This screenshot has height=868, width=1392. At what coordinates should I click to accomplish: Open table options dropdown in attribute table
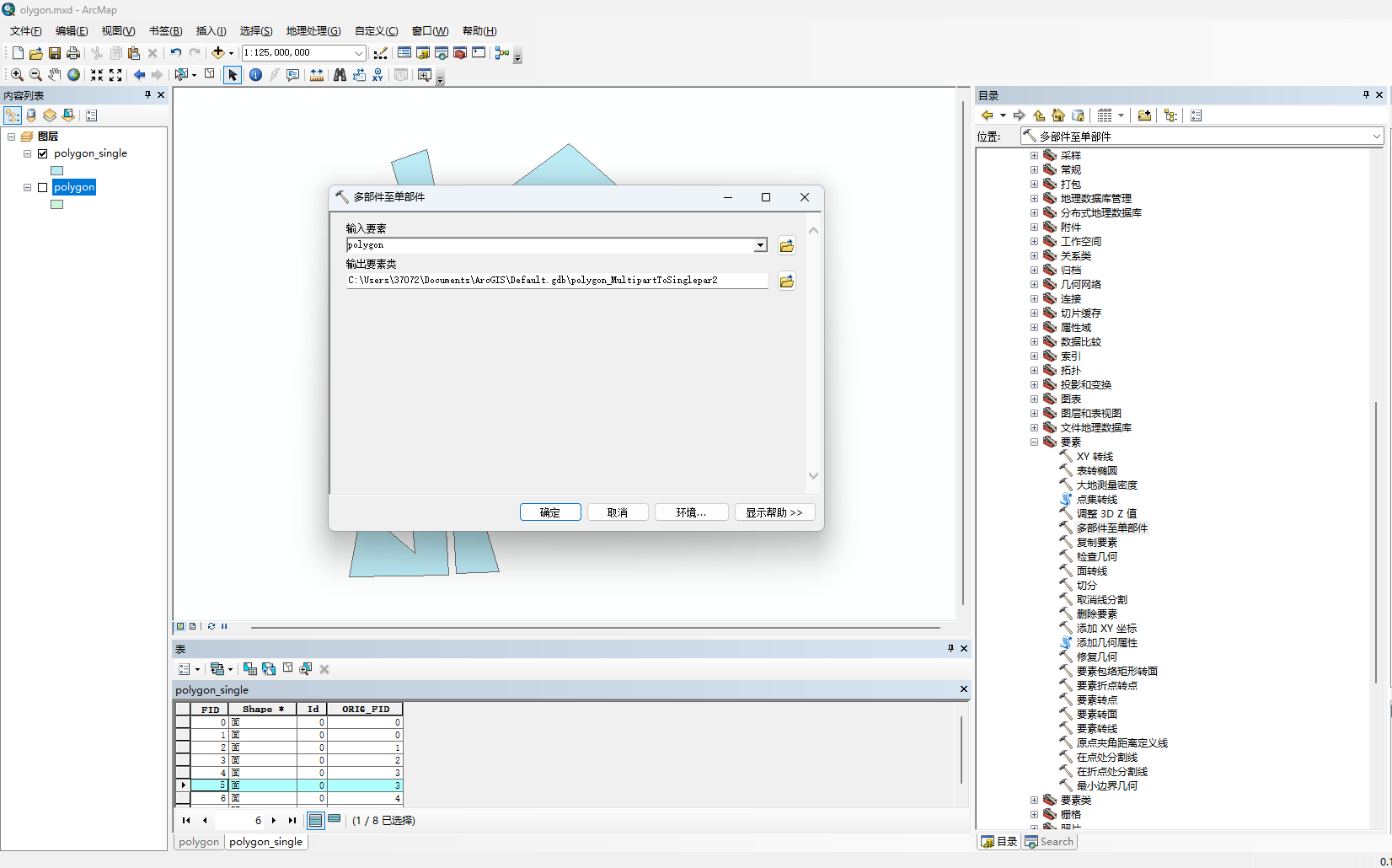click(189, 669)
